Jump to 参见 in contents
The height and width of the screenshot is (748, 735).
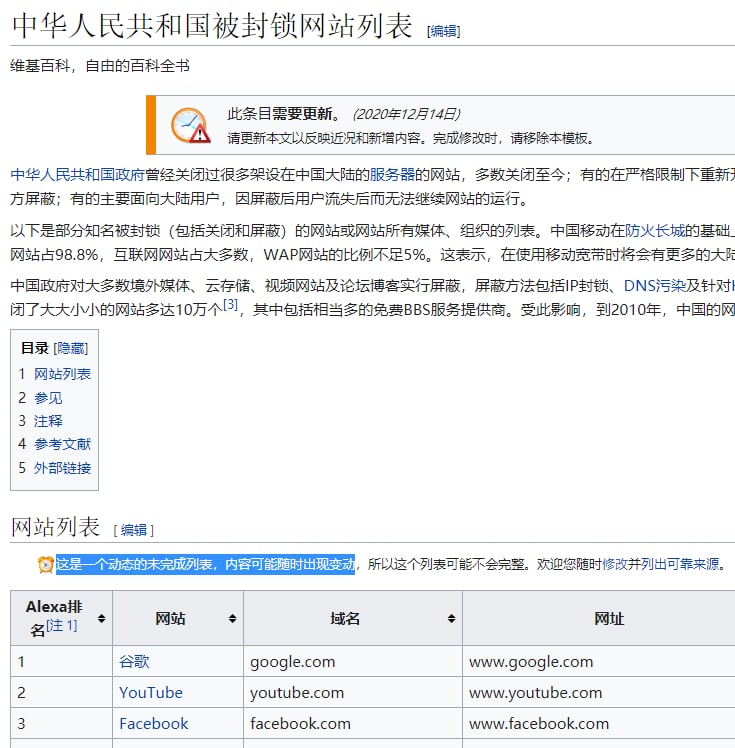[x=48, y=397]
